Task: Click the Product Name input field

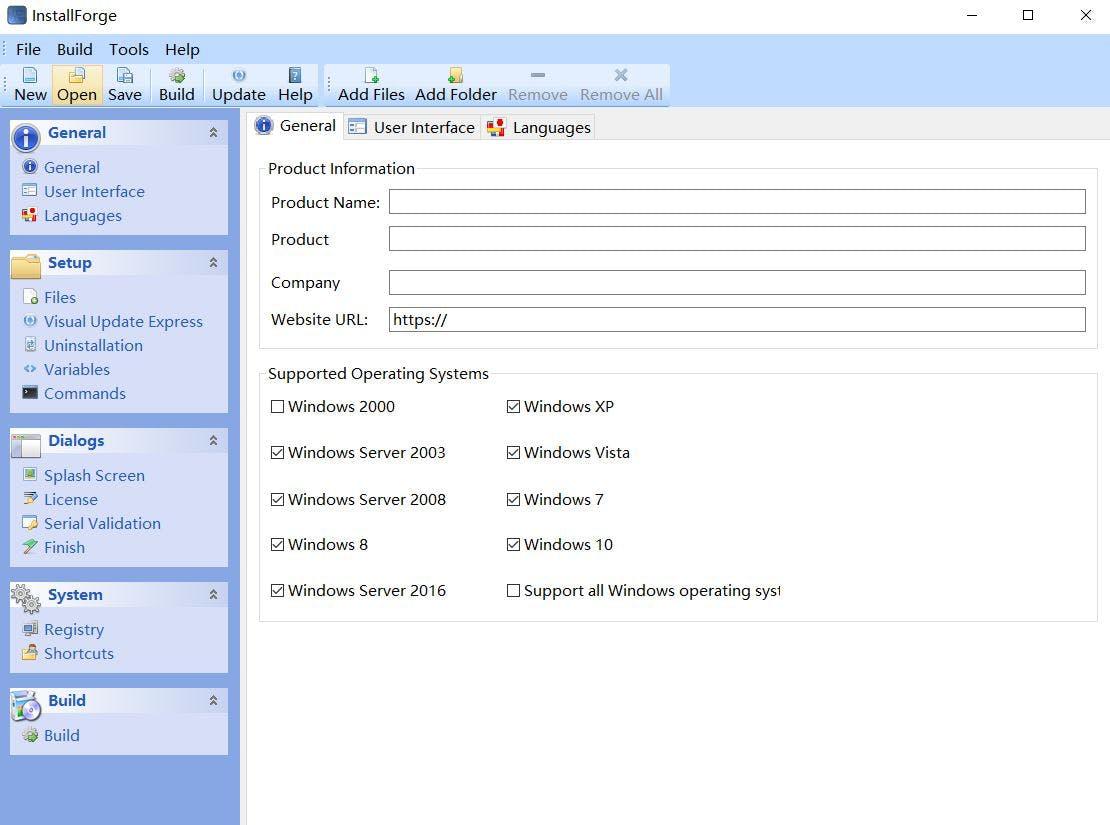Action: pos(737,201)
